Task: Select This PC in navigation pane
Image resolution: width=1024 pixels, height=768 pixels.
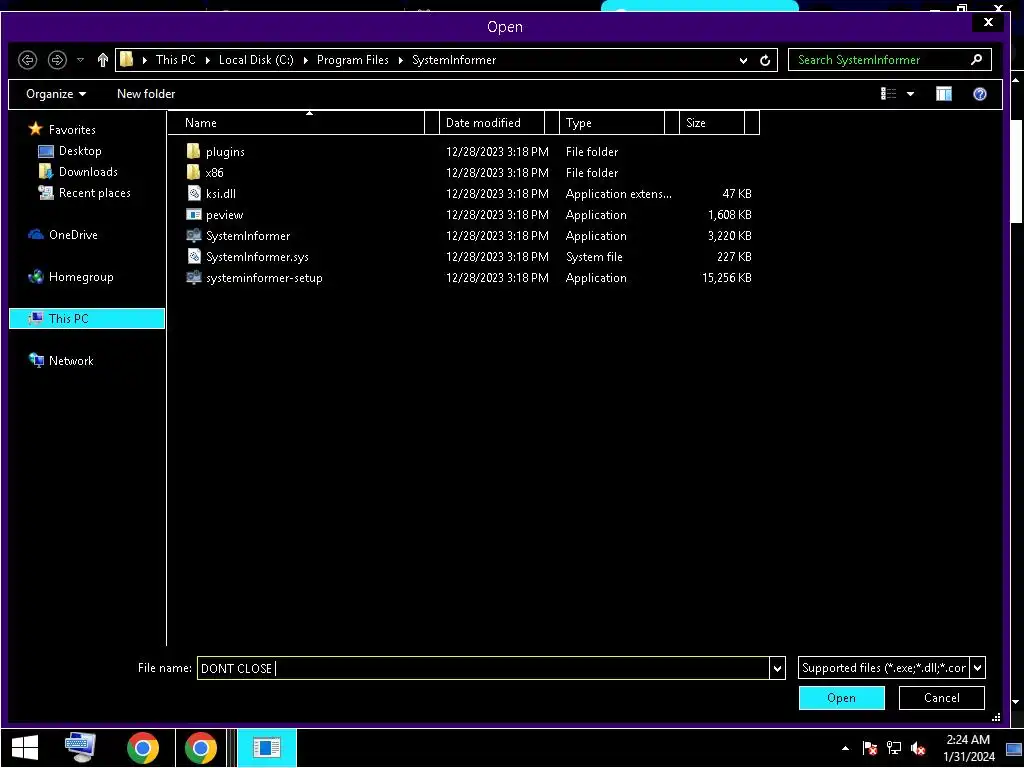Action: click(87, 319)
